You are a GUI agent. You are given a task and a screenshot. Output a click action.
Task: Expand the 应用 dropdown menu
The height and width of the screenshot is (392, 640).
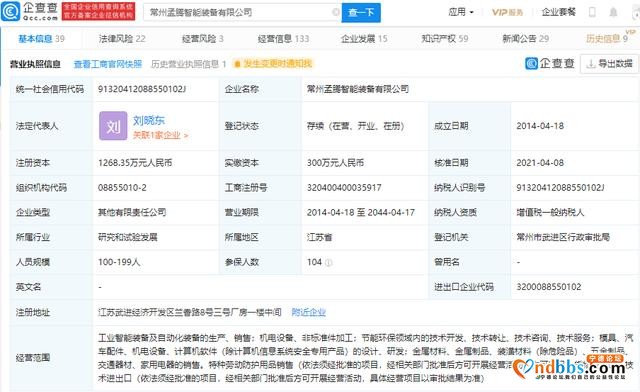(461, 12)
